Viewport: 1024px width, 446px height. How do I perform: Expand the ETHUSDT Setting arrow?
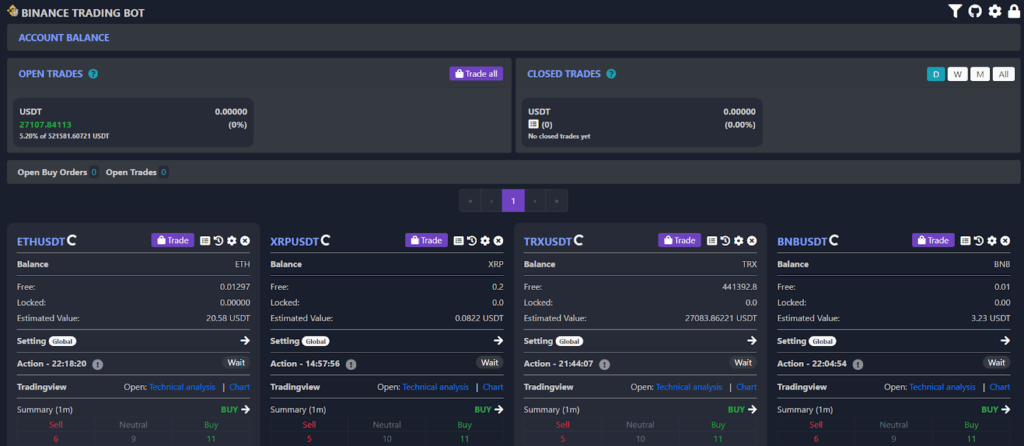[x=245, y=341]
